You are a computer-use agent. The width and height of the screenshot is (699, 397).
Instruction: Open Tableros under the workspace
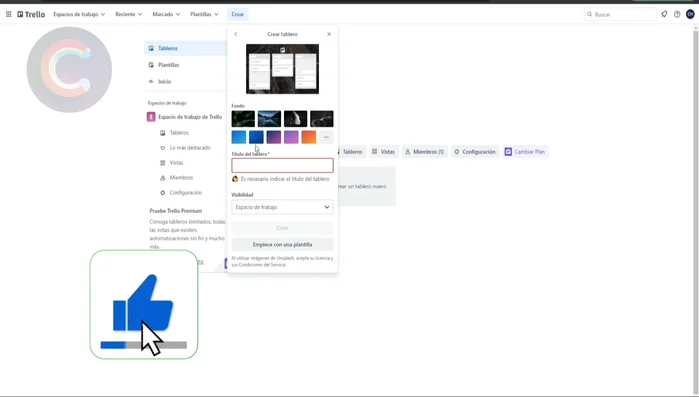click(179, 133)
